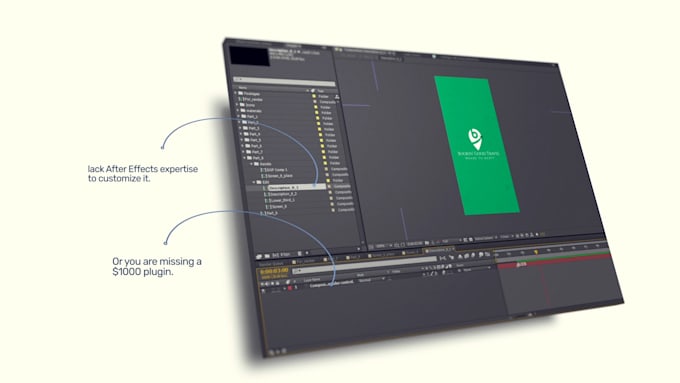The image size is (680, 383).
Task: Expand the Part_7 folder triangle
Action: coord(244,152)
